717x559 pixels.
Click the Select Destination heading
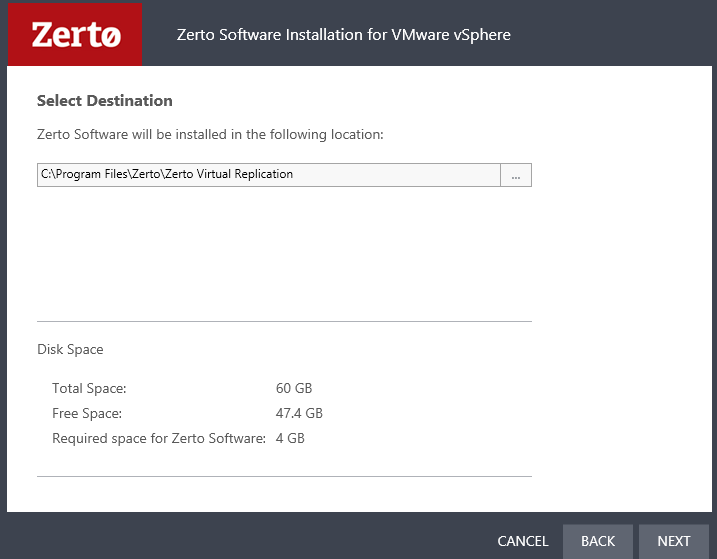(105, 101)
